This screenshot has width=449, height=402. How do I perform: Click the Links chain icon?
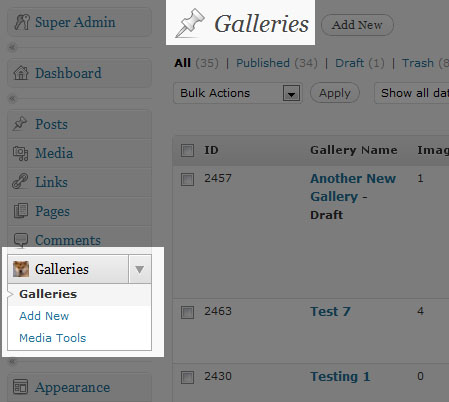(20, 182)
